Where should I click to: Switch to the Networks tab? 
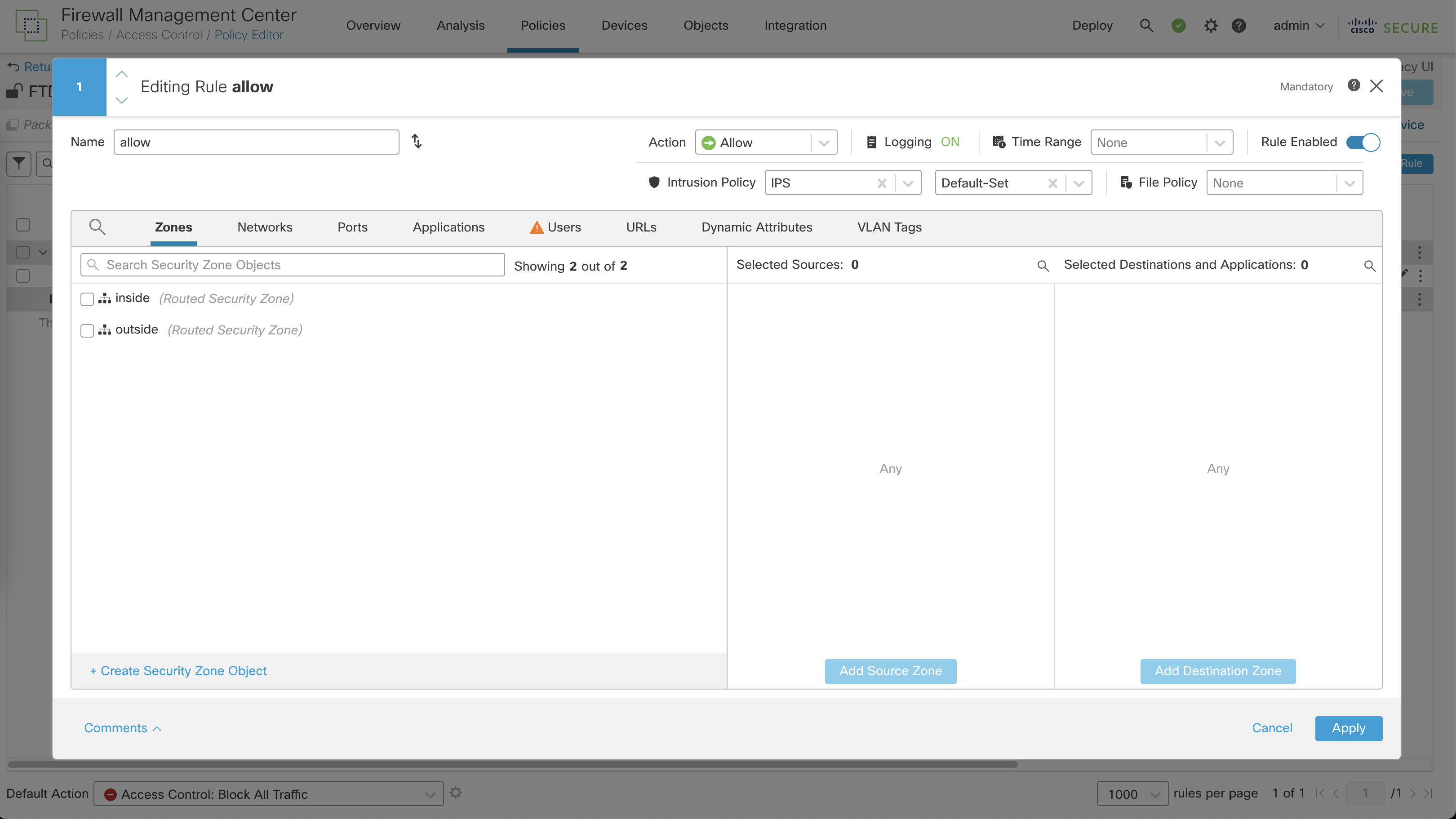coord(265,227)
